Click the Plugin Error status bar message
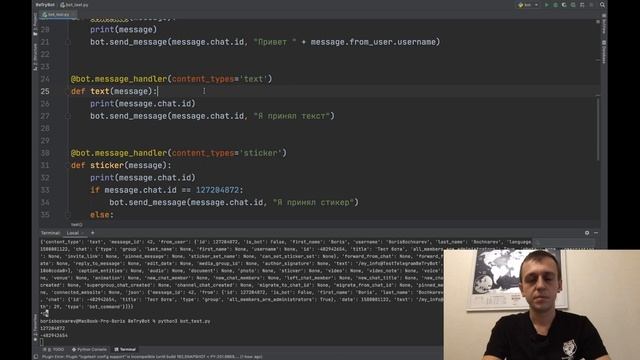Viewport: 640px width, 360px height. tap(152, 357)
